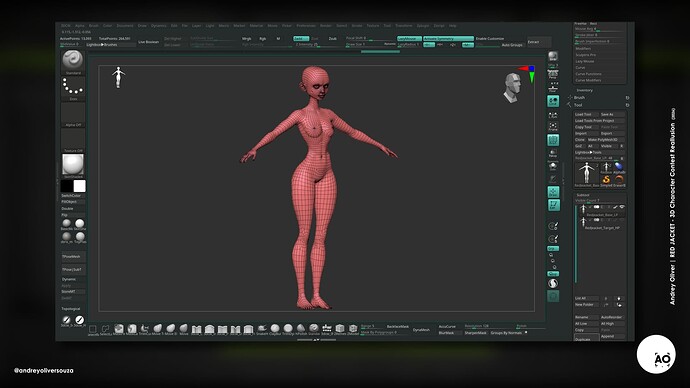
Task: Open the SkinShade material sphere selector
Action: pos(73,164)
